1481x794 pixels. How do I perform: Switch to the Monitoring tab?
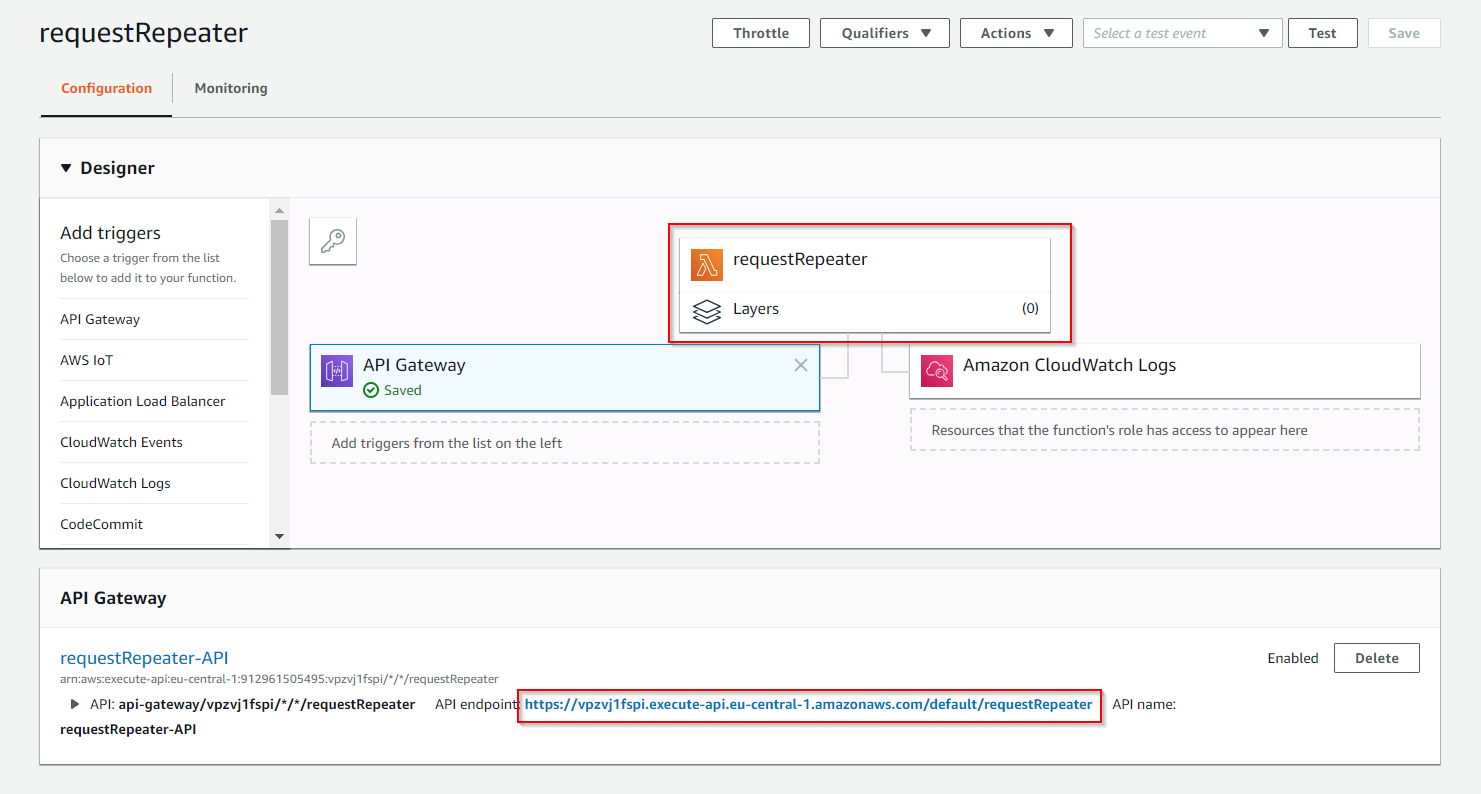230,88
